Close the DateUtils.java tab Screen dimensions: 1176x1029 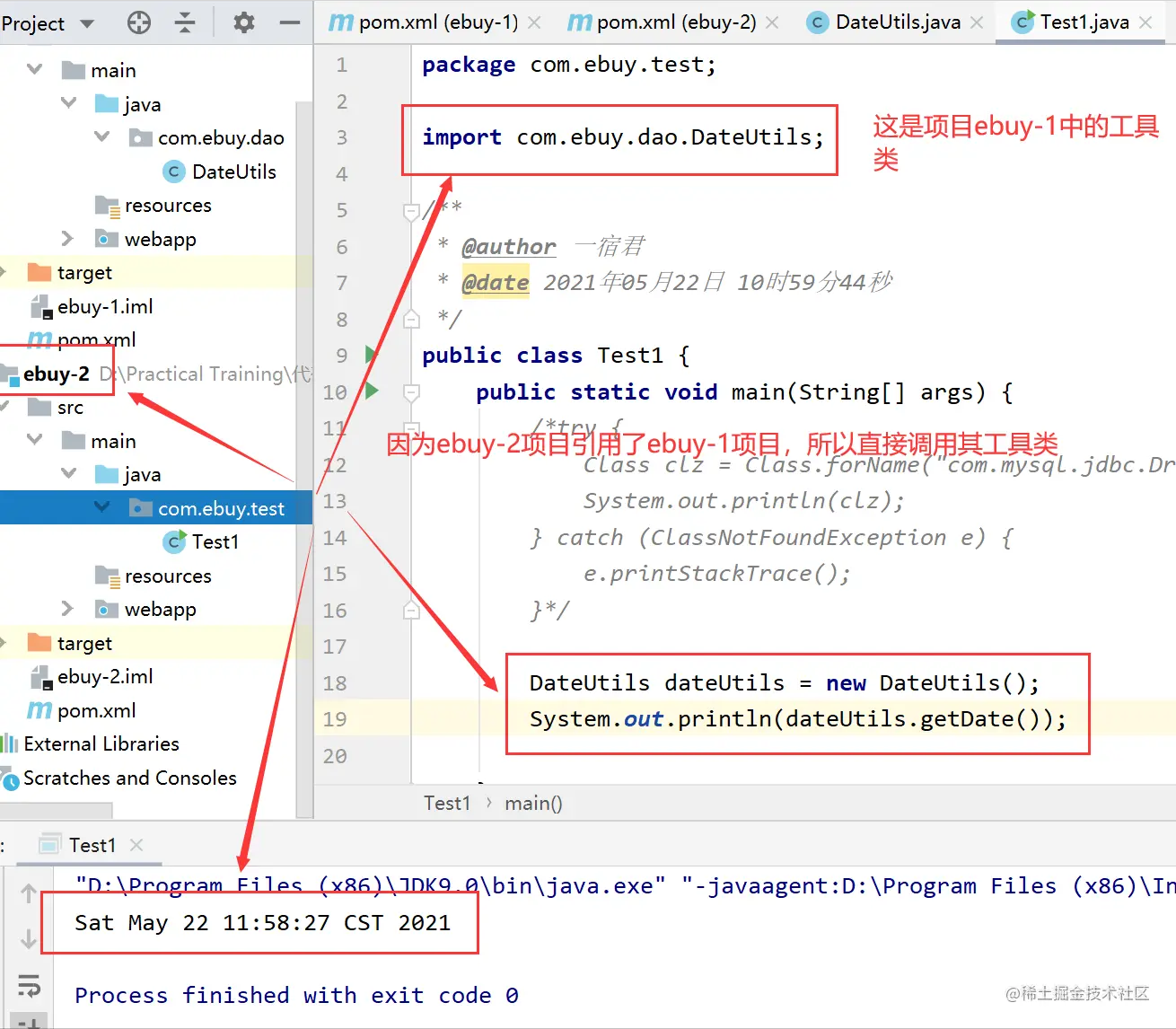tap(977, 22)
